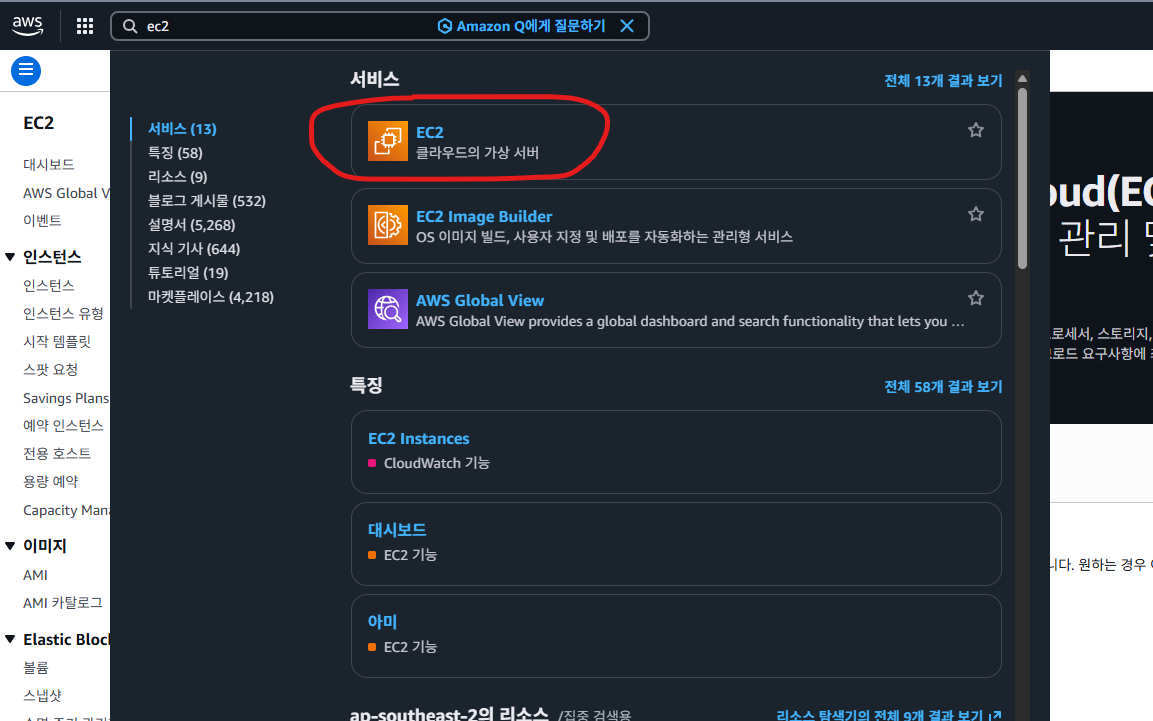Open the AWS Global View link
1153x721 pixels.
(480, 300)
